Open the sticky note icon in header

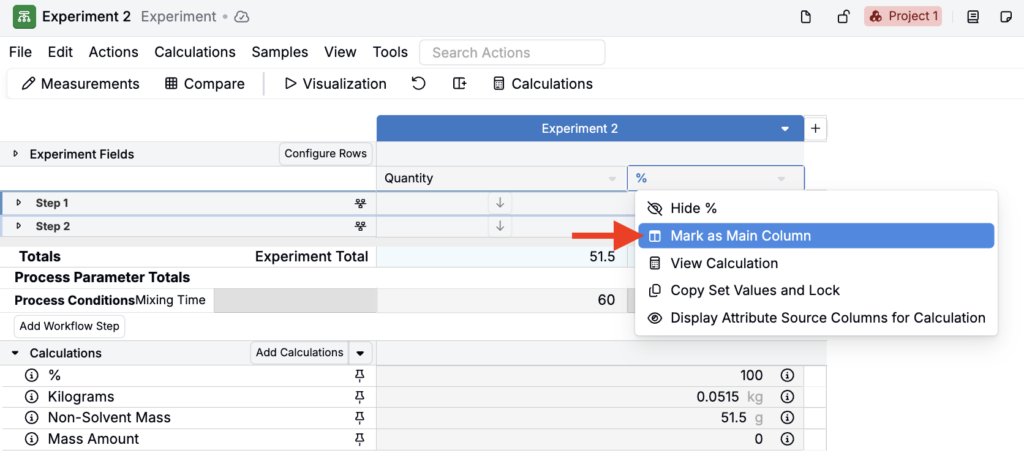1006,17
